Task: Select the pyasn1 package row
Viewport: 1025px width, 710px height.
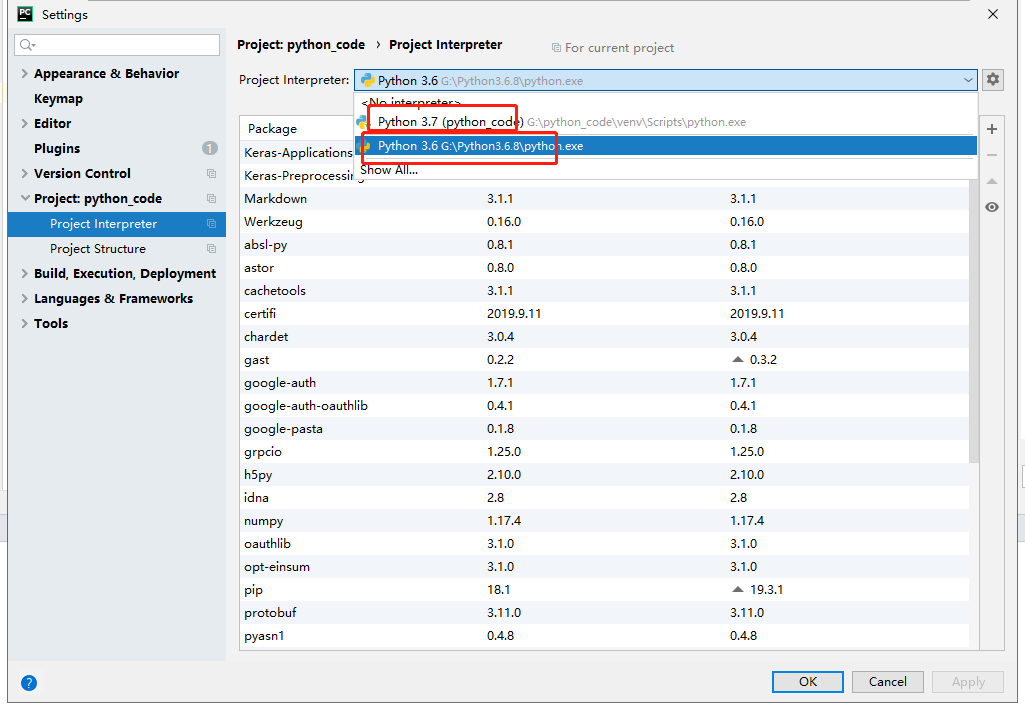Action: [604, 635]
